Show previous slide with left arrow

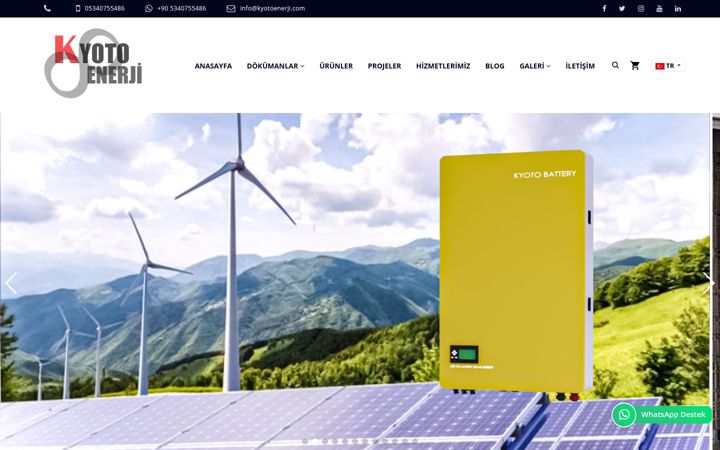[11, 283]
